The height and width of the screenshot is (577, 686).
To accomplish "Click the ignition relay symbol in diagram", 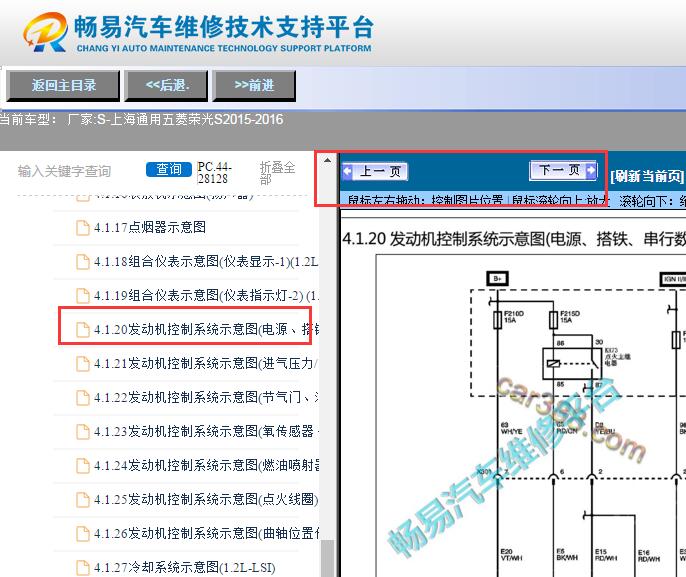I will (x=571, y=363).
